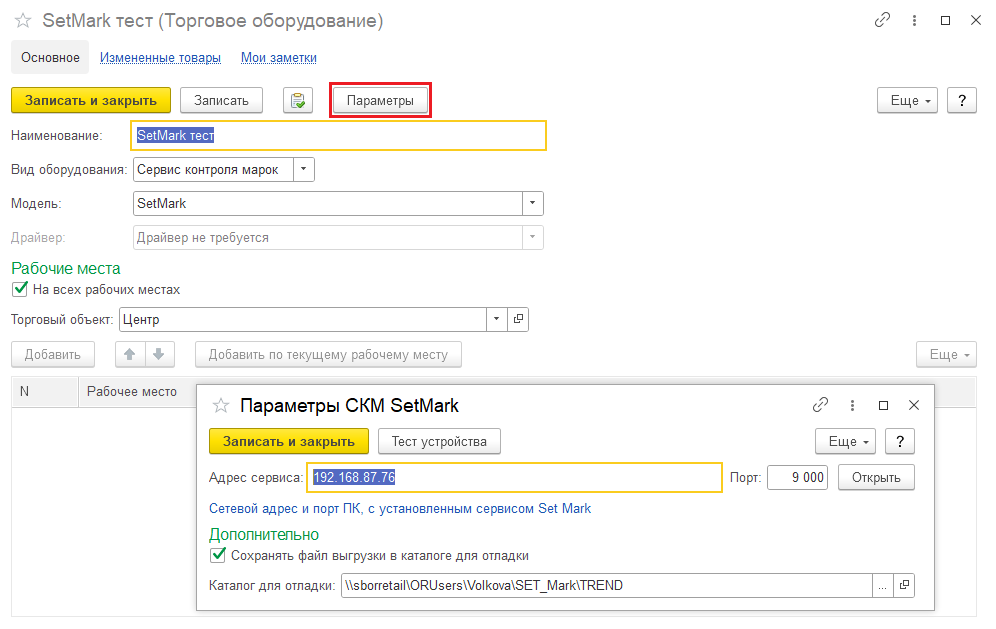Open Мои заметки tab

pyautogui.click(x=279, y=57)
